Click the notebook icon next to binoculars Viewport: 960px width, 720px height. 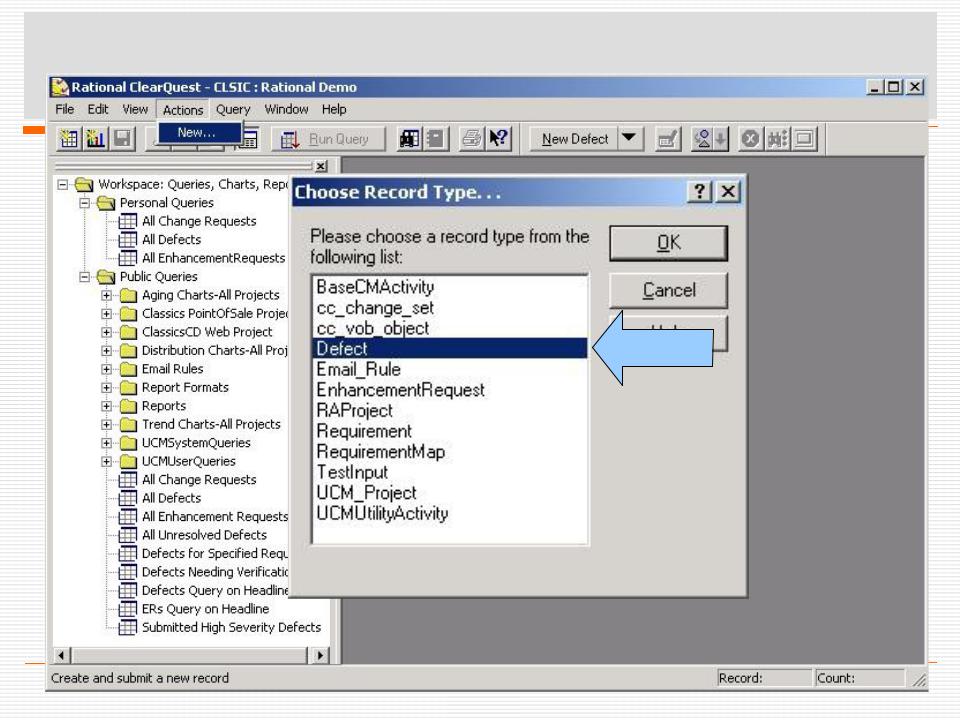[x=435, y=139]
